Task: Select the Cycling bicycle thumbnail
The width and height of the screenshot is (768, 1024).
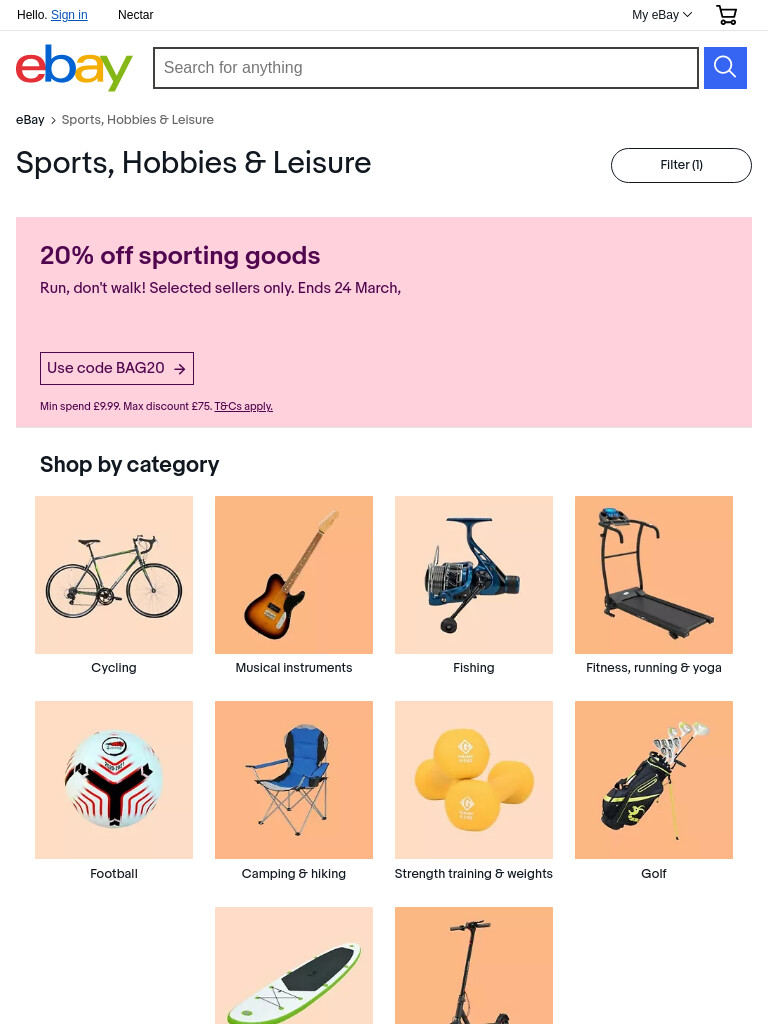Action: (114, 575)
